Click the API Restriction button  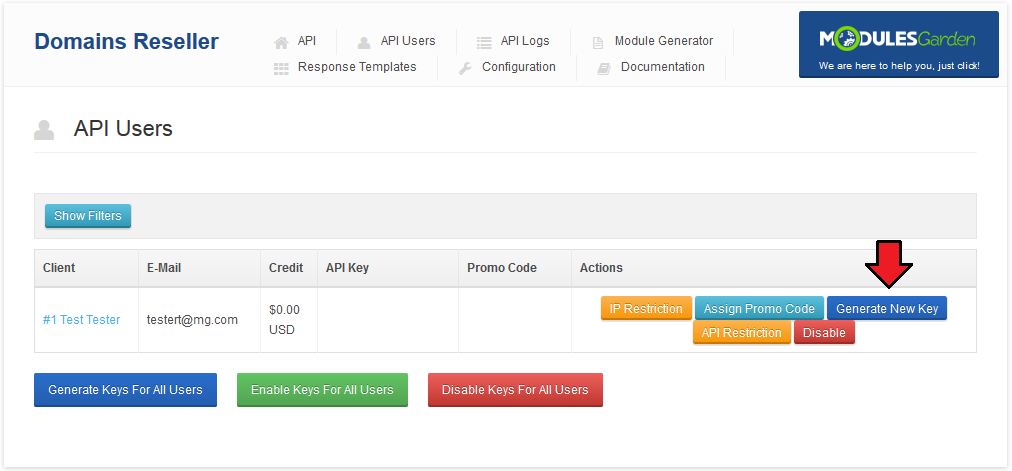tap(742, 333)
